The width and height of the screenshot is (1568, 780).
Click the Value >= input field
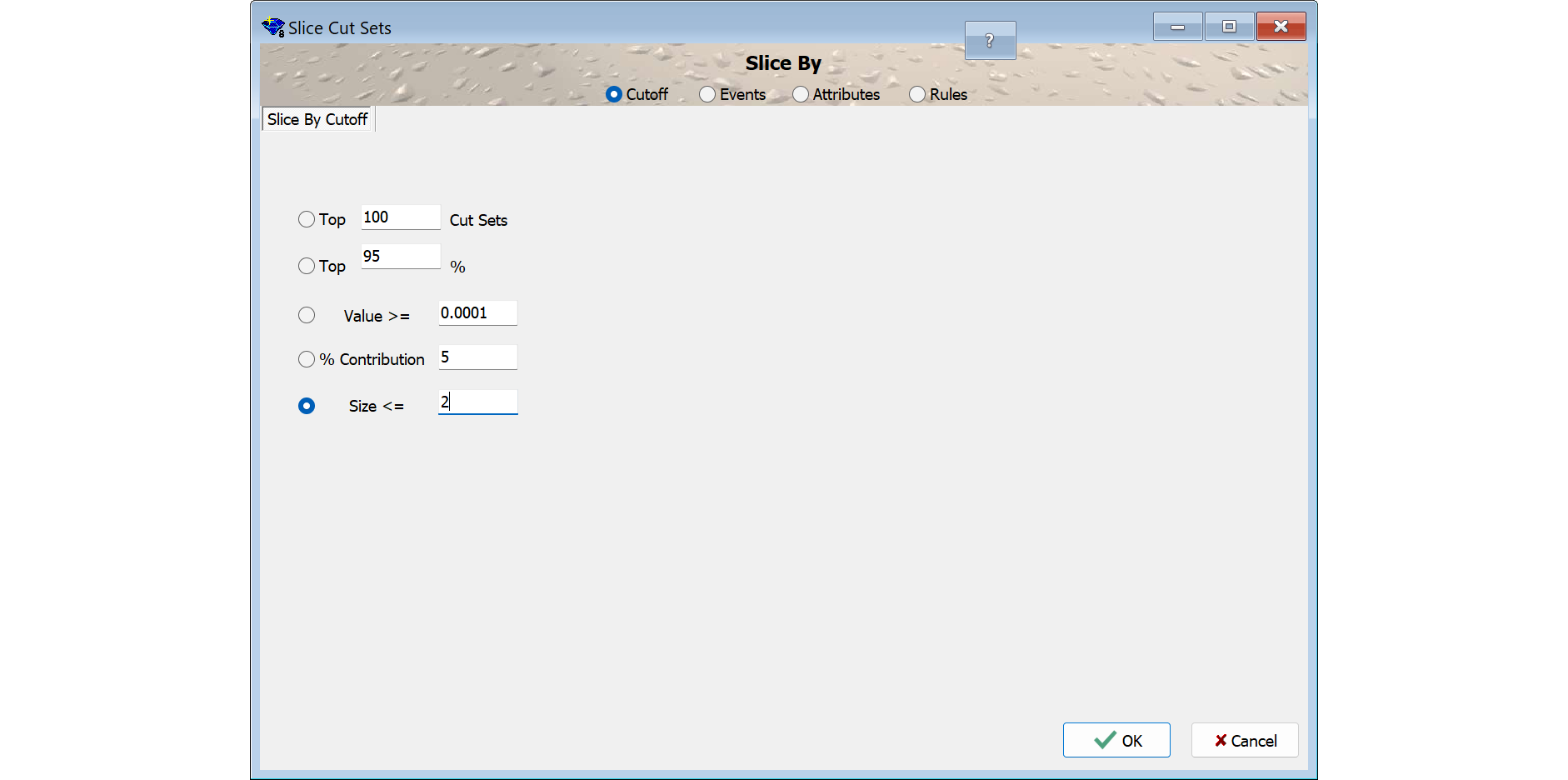(478, 313)
